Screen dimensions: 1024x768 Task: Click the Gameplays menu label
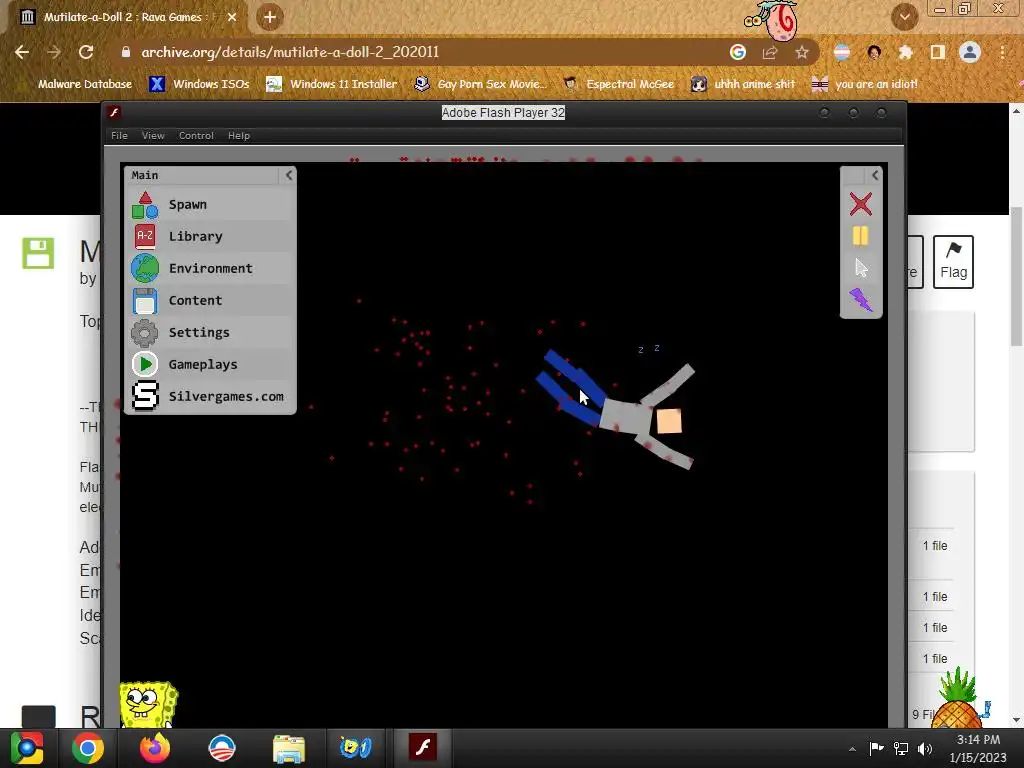[203, 364]
